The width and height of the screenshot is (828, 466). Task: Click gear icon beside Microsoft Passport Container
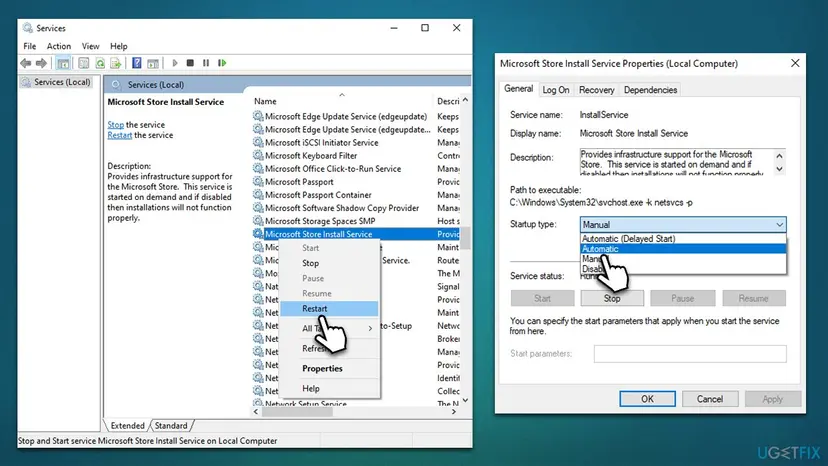point(258,194)
